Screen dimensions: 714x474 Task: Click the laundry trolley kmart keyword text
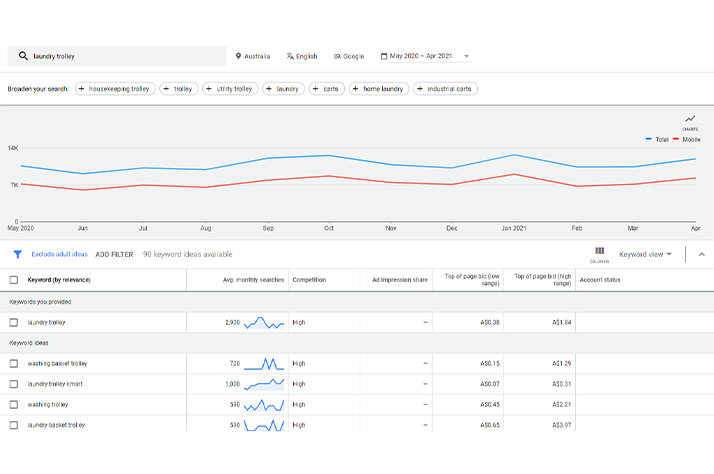point(55,384)
